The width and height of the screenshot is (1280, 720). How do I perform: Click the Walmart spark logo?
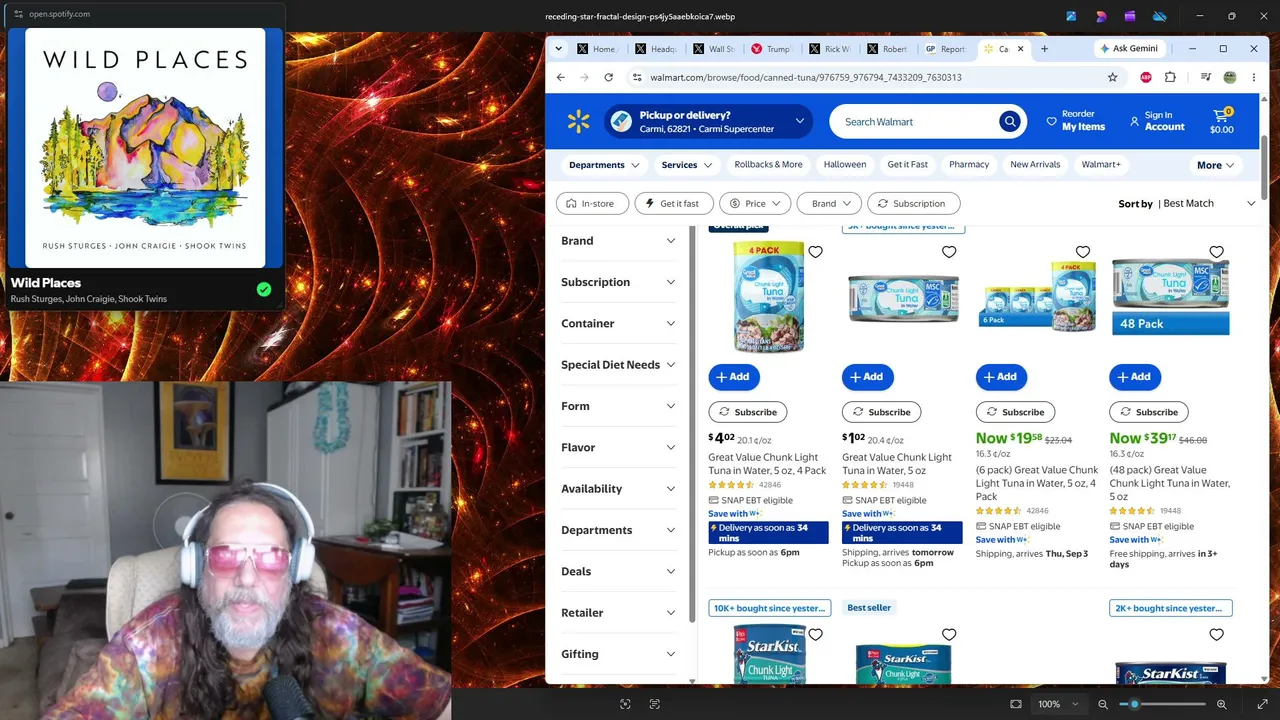578,122
